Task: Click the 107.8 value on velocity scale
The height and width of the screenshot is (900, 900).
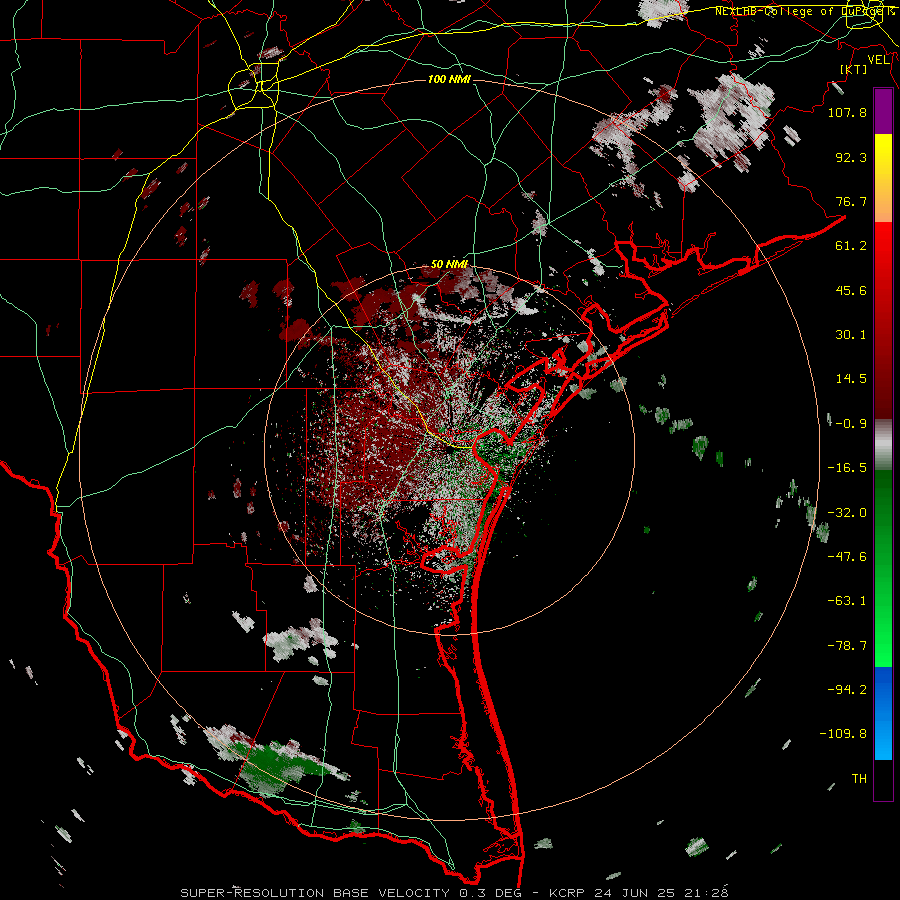Action: coord(847,112)
